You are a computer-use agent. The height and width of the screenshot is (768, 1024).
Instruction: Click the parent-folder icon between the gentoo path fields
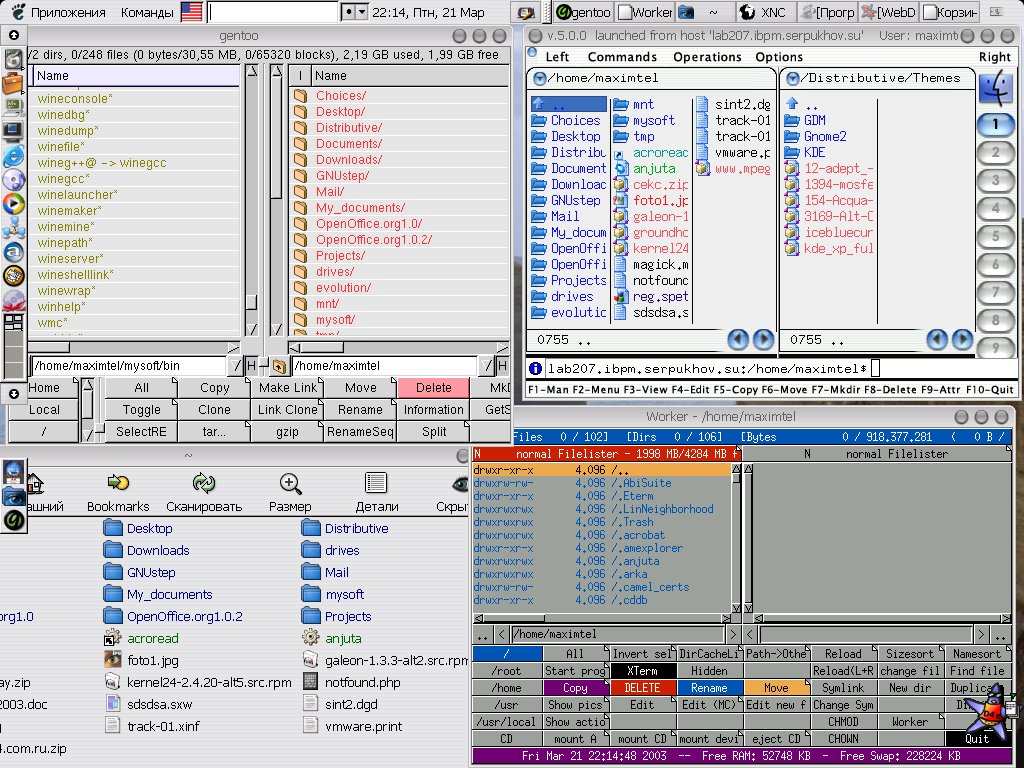pos(279,366)
